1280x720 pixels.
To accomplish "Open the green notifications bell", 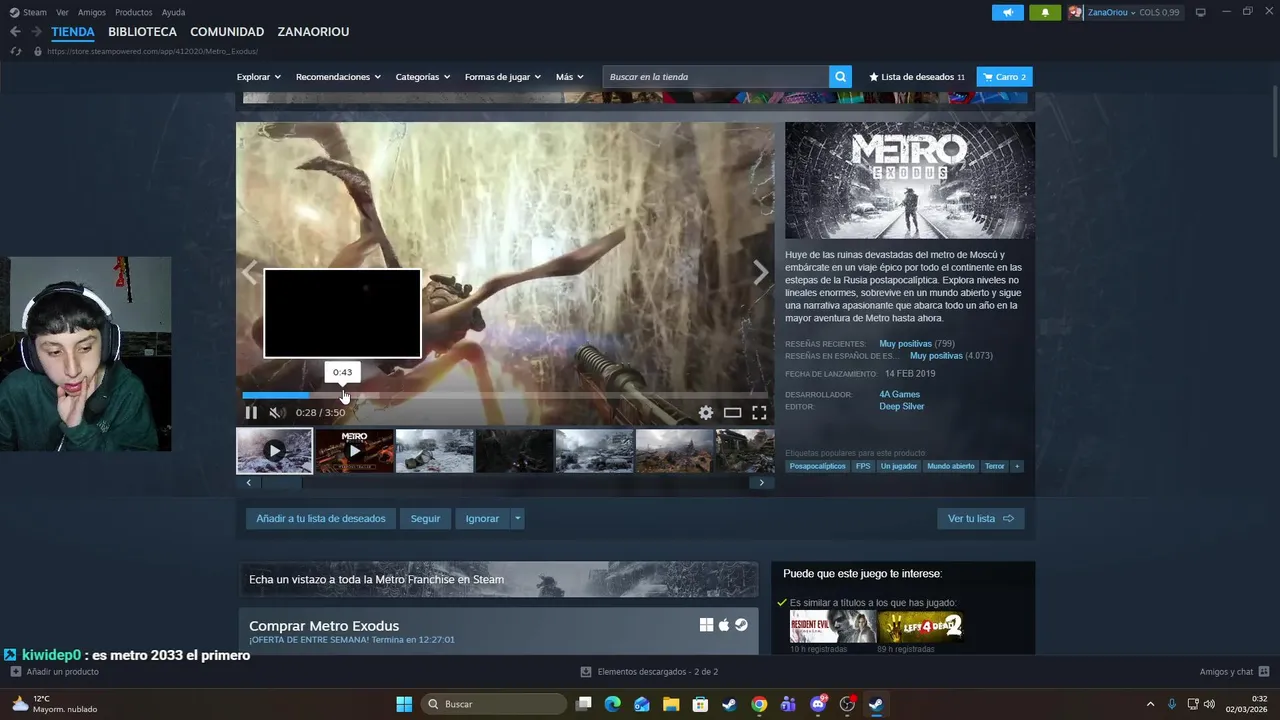I will click(x=1045, y=12).
